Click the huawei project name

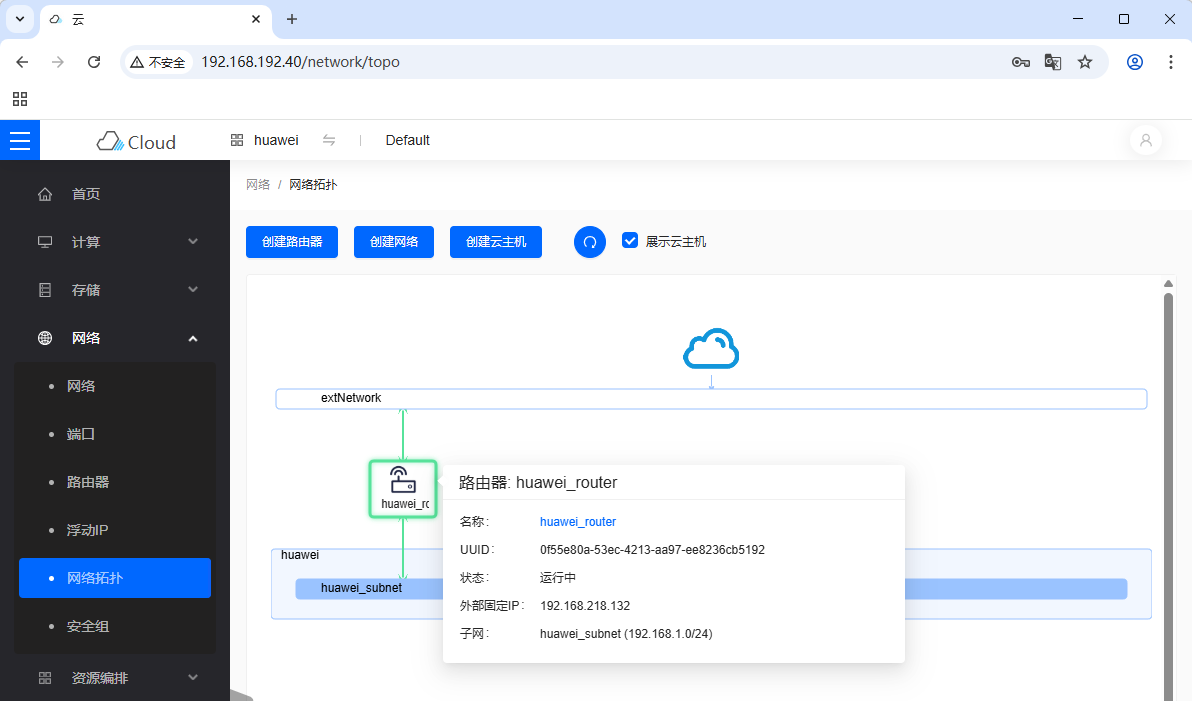tap(276, 140)
